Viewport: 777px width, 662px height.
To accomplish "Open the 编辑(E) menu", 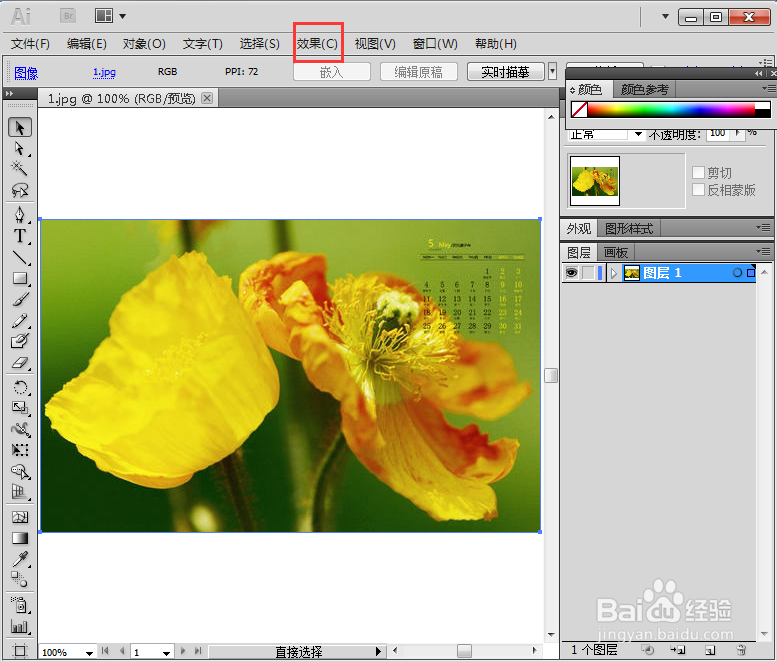I will pos(87,44).
